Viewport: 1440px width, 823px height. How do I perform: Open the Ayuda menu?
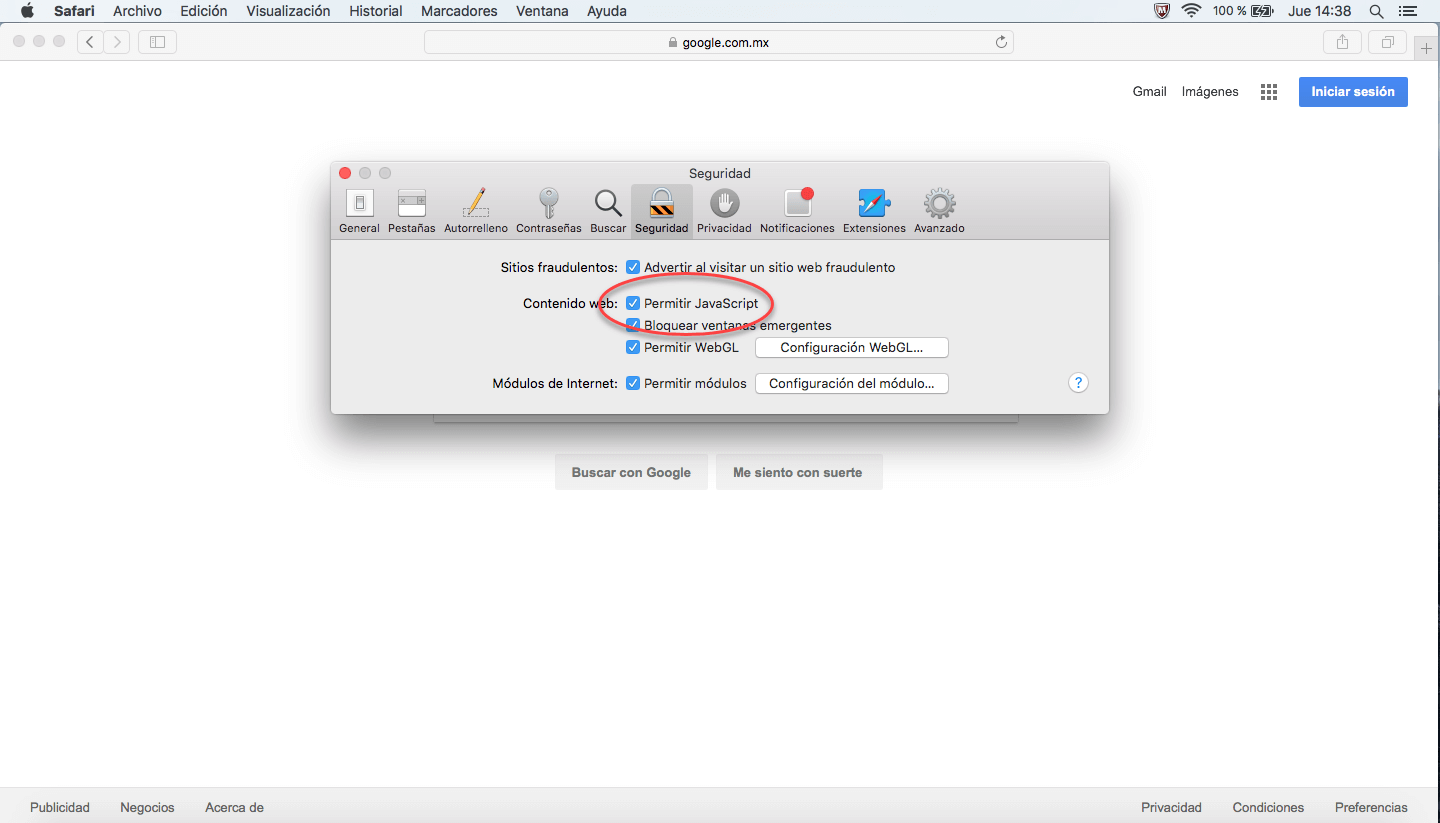coord(607,11)
